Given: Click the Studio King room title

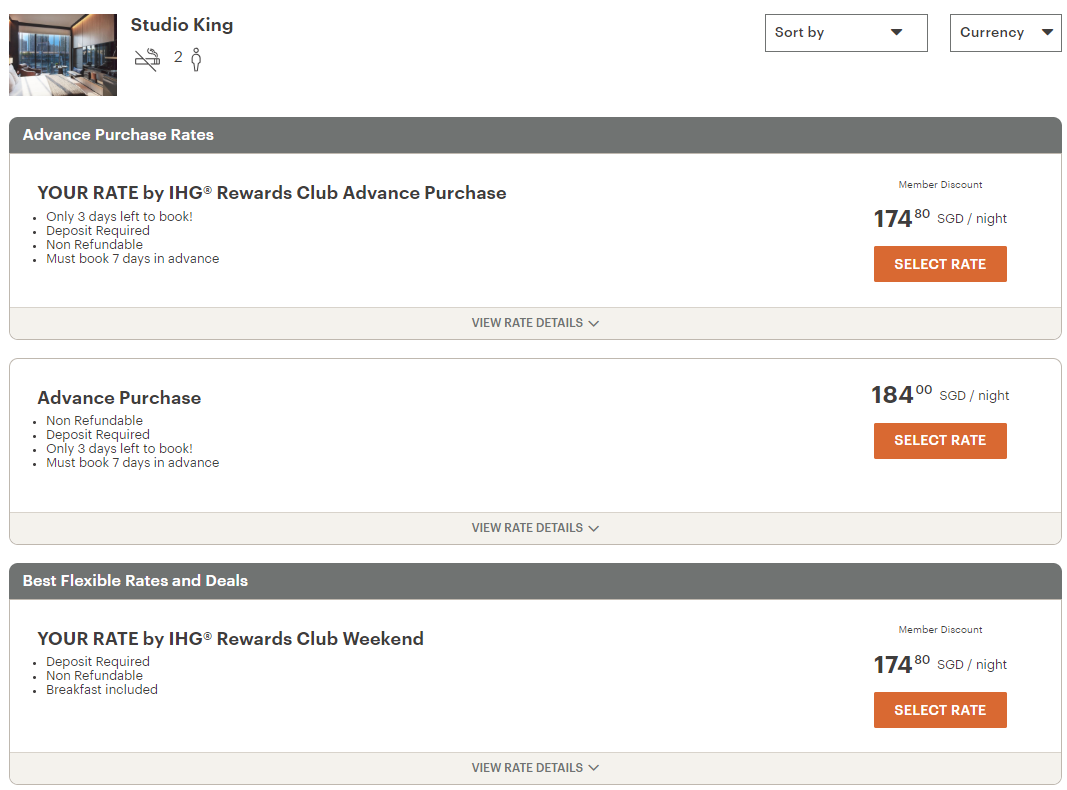Looking at the screenshot, I should [x=182, y=25].
